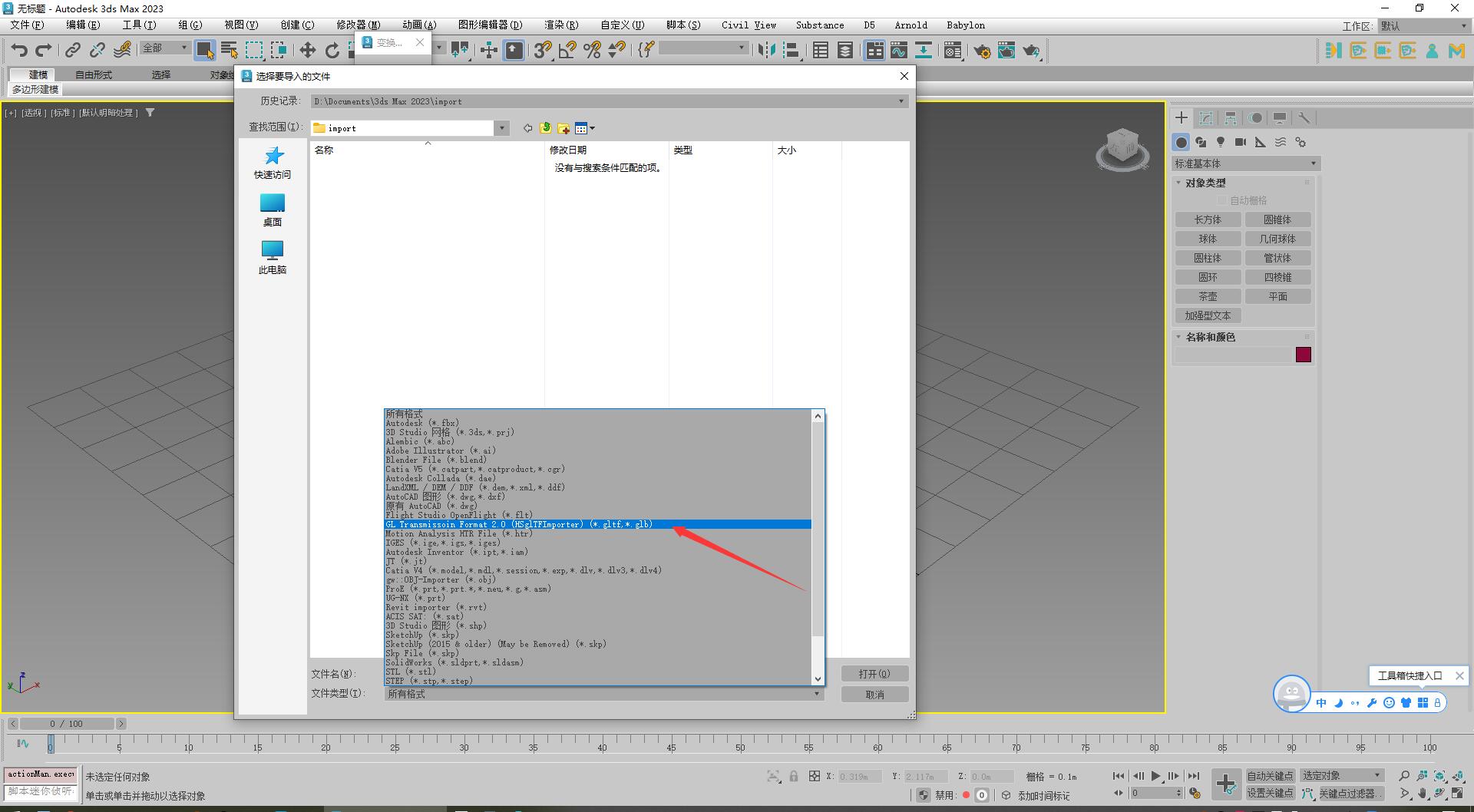Open the 文件类型 combo box
The height and width of the screenshot is (812, 1474).
pyautogui.click(x=604, y=694)
